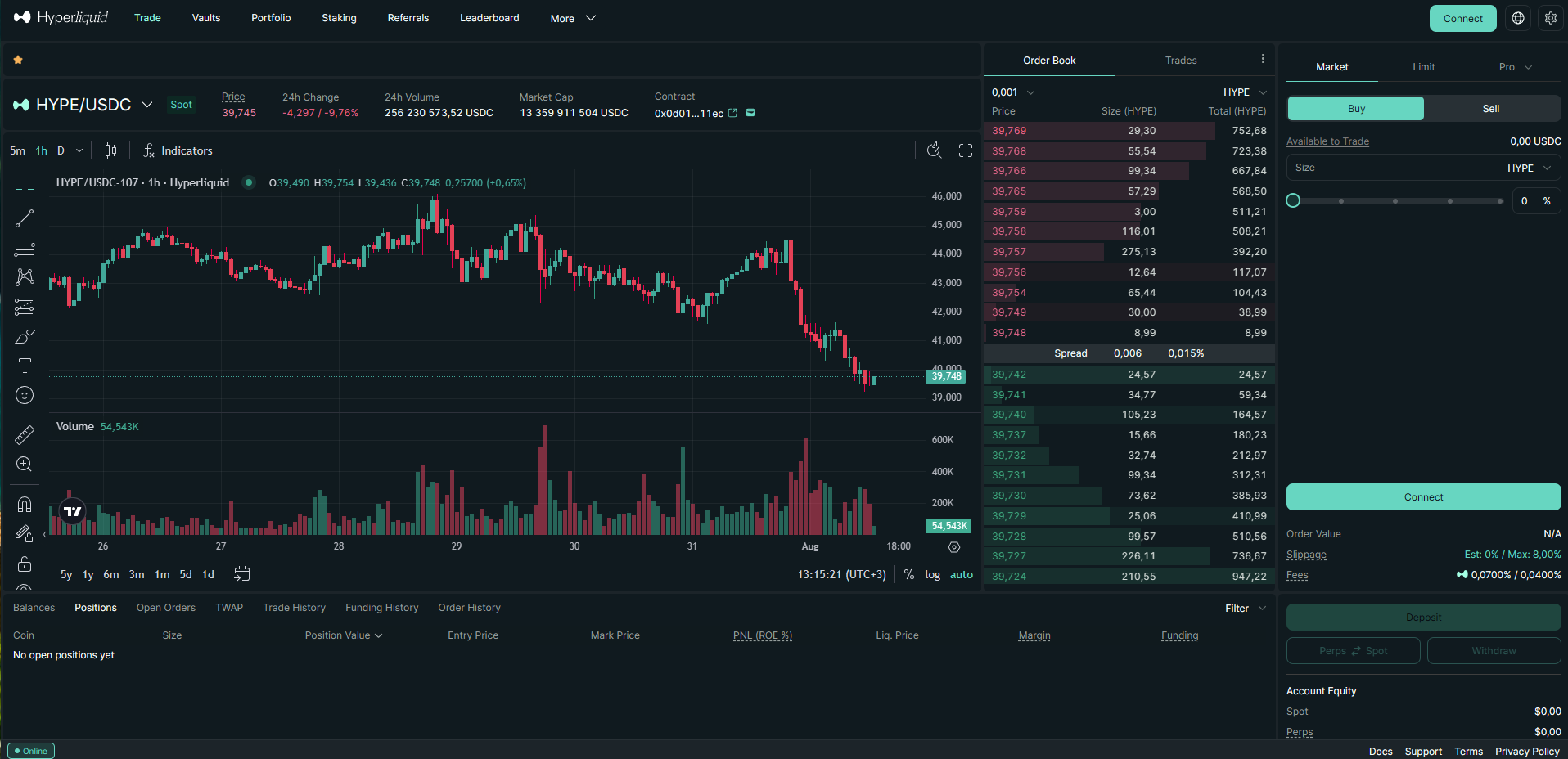Image resolution: width=1568 pixels, height=759 pixels.
Task: Toggle between Perps and Spot transfer
Action: [x=1354, y=651]
